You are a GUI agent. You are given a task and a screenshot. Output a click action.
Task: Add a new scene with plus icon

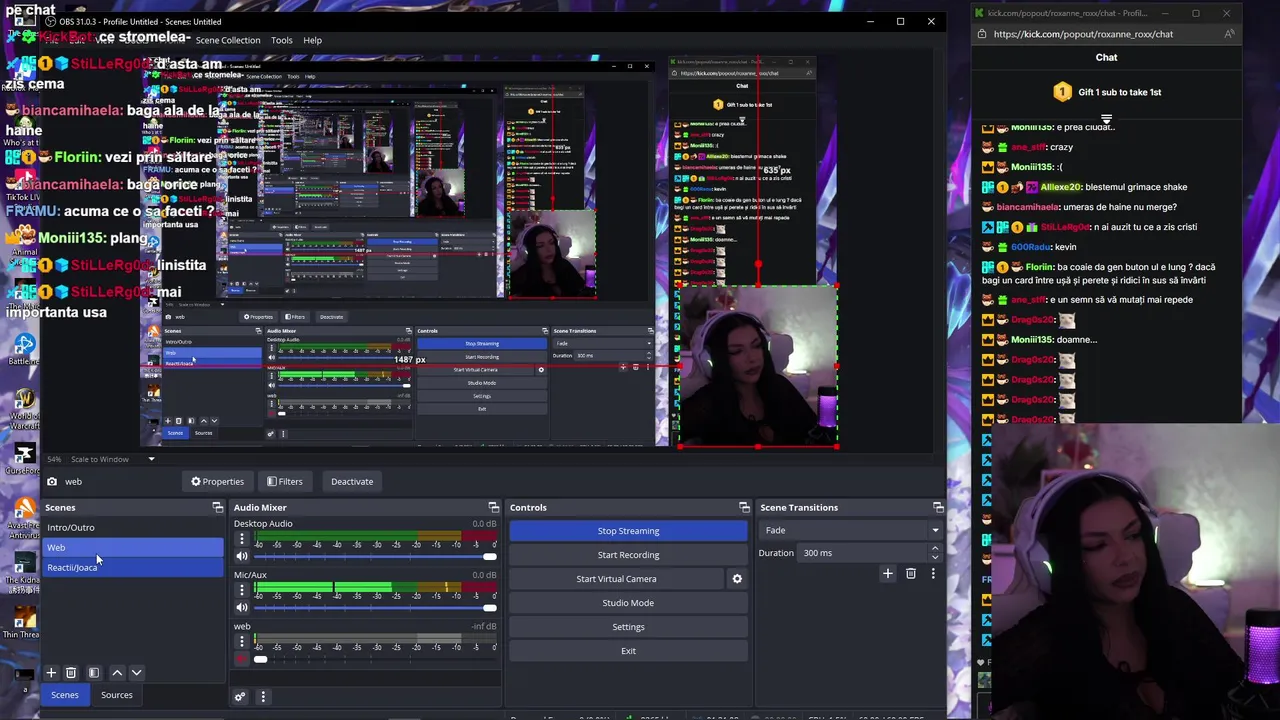pos(51,673)
